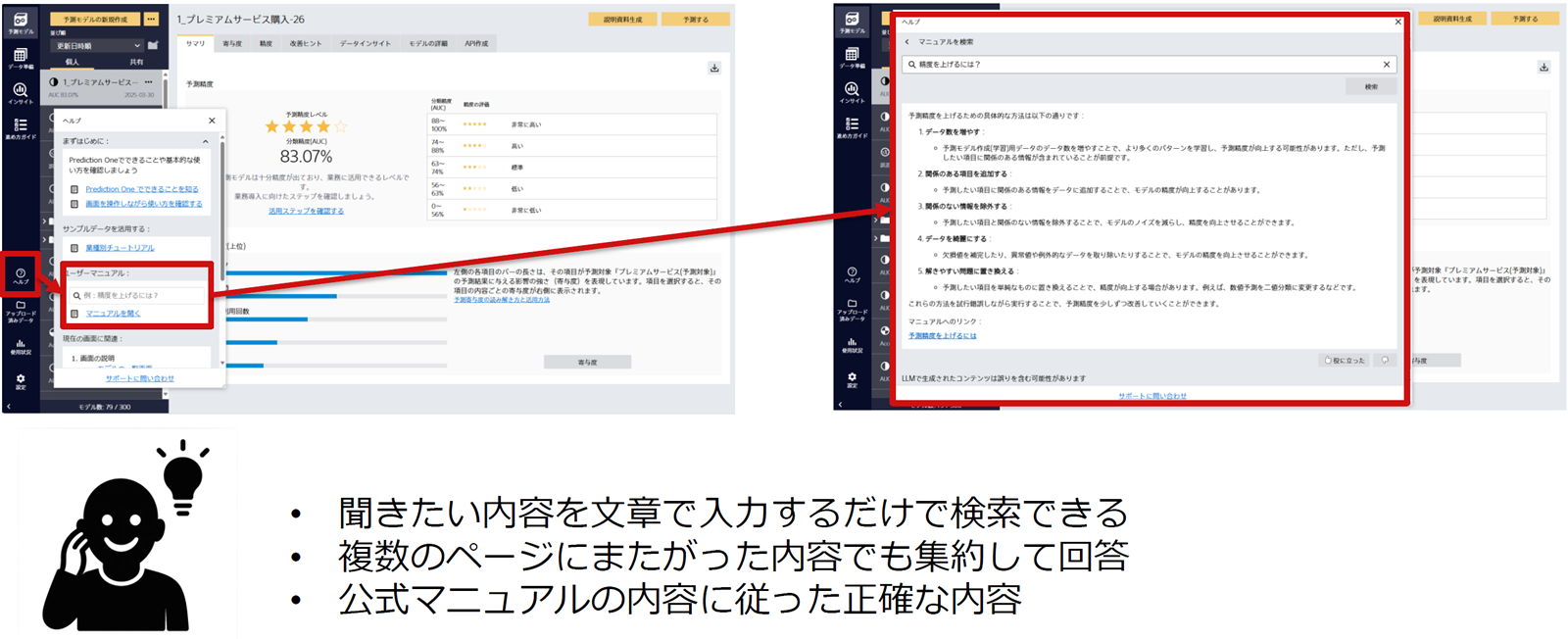1568x639 pixels.
Task: Open the 予測精度を上げるには manual link
Action: [942, 336]
